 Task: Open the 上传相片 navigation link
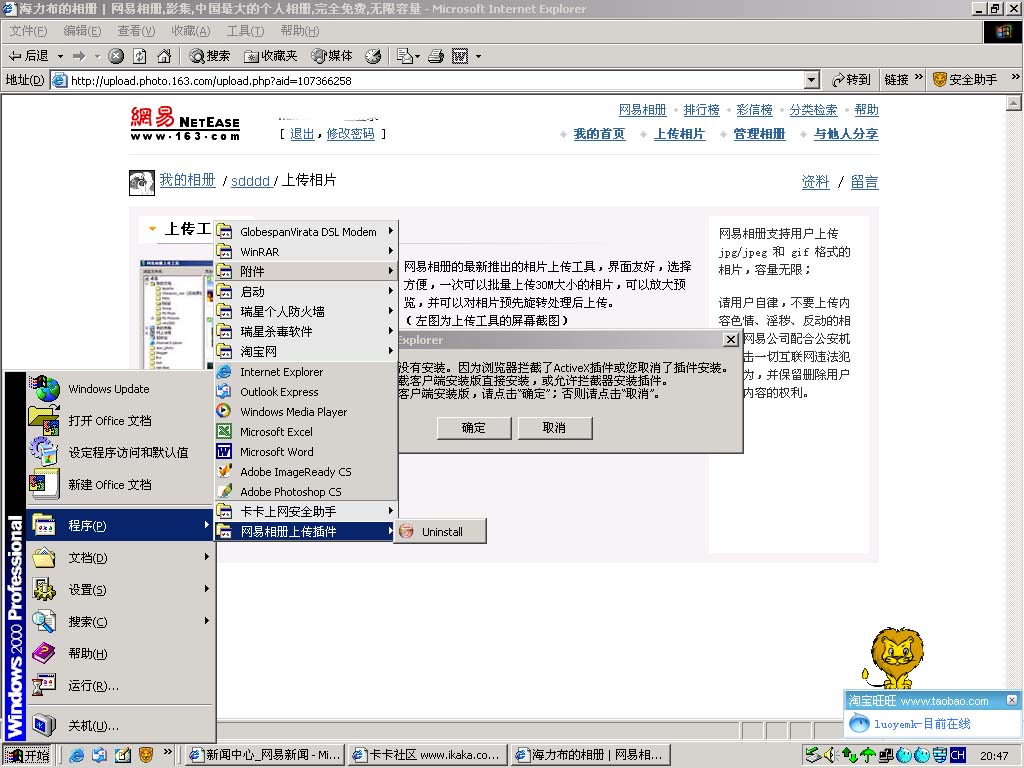click(x=679, y=134)
